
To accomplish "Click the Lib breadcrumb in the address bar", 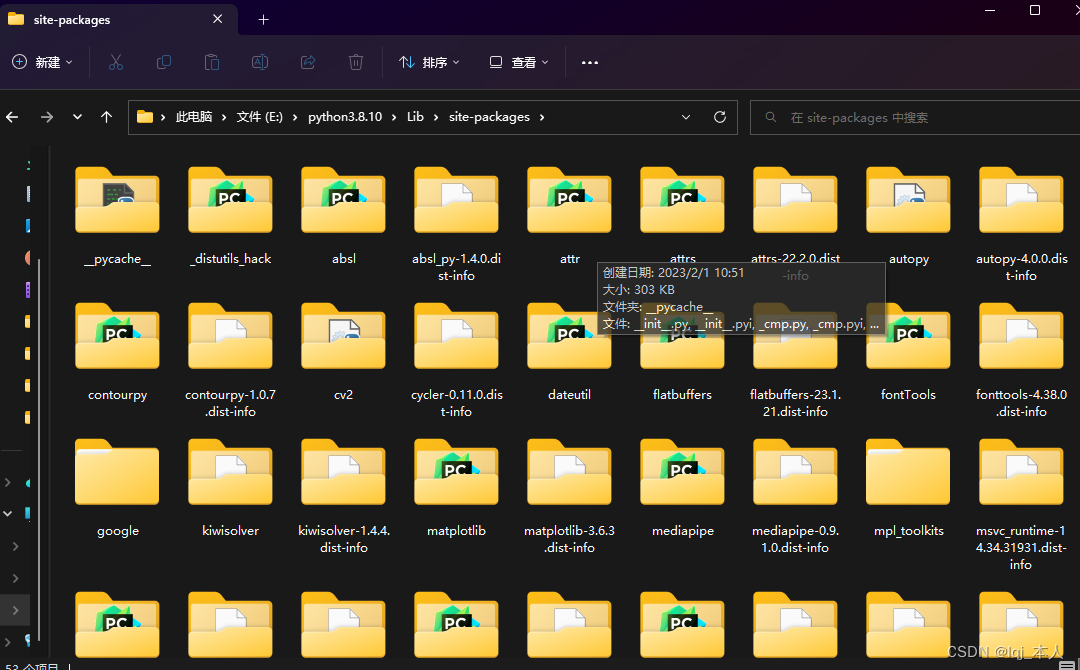I will [x=414, y=116].
